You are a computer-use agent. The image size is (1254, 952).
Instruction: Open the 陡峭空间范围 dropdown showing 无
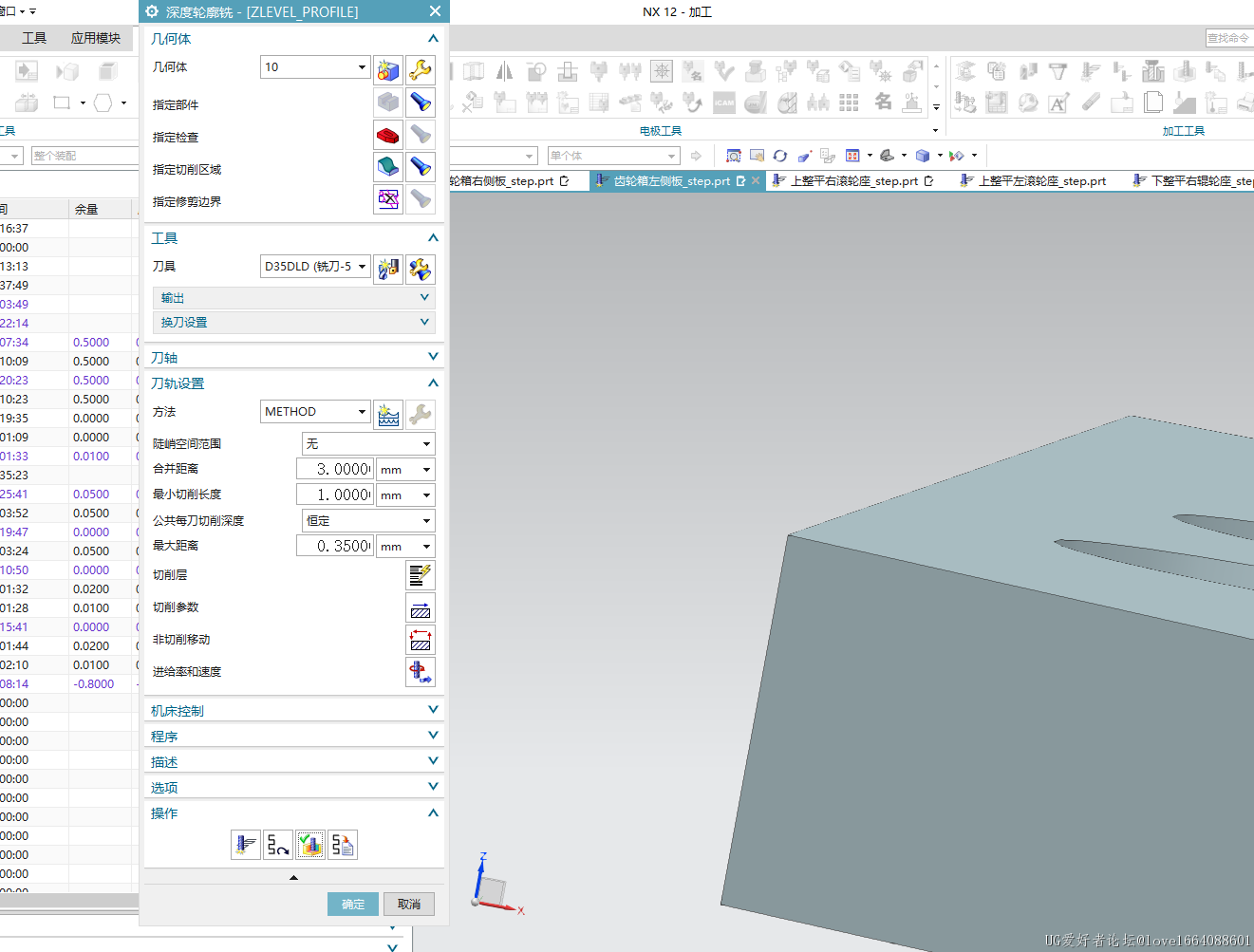(x=368, y=443)
